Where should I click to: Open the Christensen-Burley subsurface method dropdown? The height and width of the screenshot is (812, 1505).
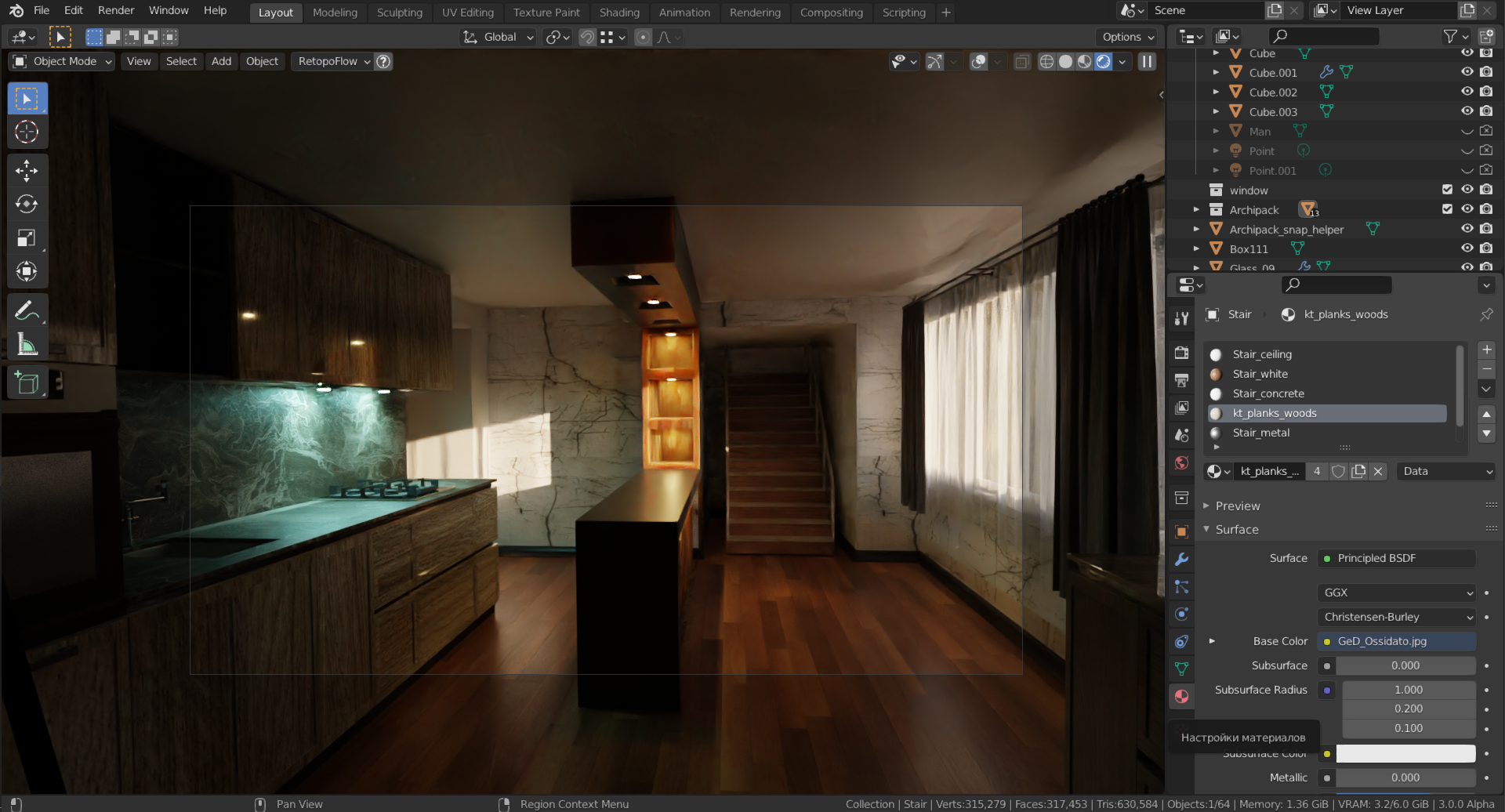pyautogui.click(x=1397, y=617)
